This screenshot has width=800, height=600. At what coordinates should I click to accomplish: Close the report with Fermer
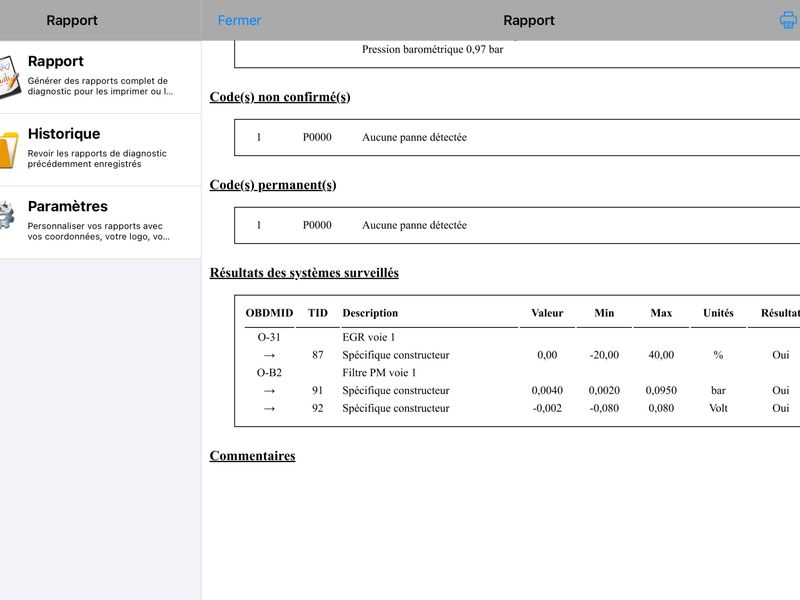[239, 20]
